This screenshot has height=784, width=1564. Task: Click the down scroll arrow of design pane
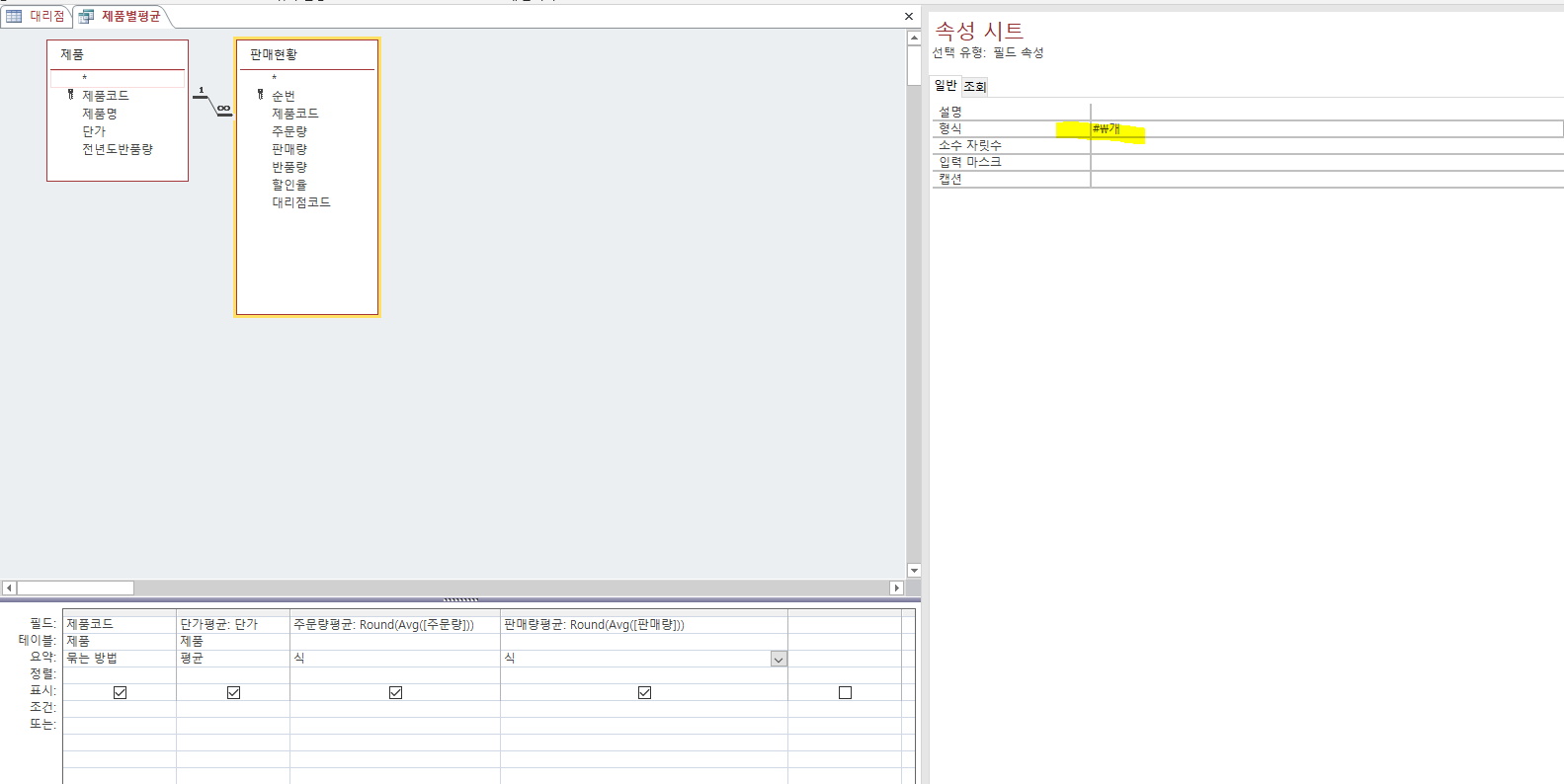tap(914, 570)
